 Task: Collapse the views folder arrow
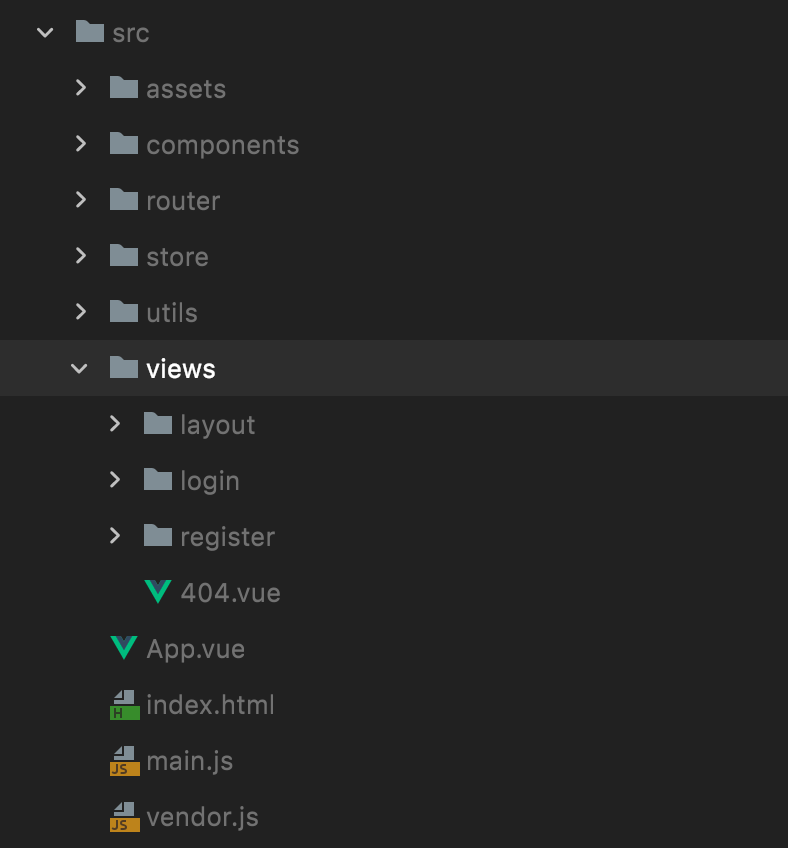pyautogui.click(x=79, y=369)
